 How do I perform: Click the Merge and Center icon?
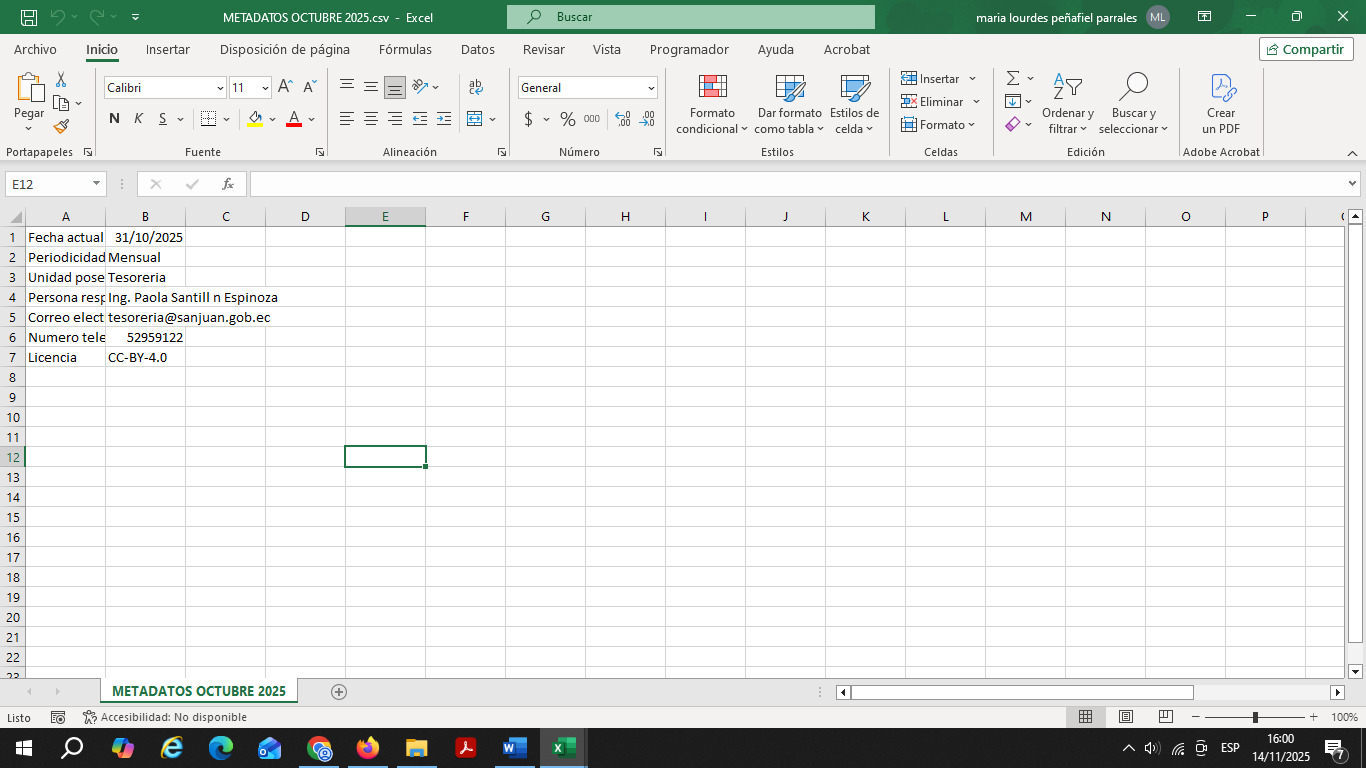[475, 119]
